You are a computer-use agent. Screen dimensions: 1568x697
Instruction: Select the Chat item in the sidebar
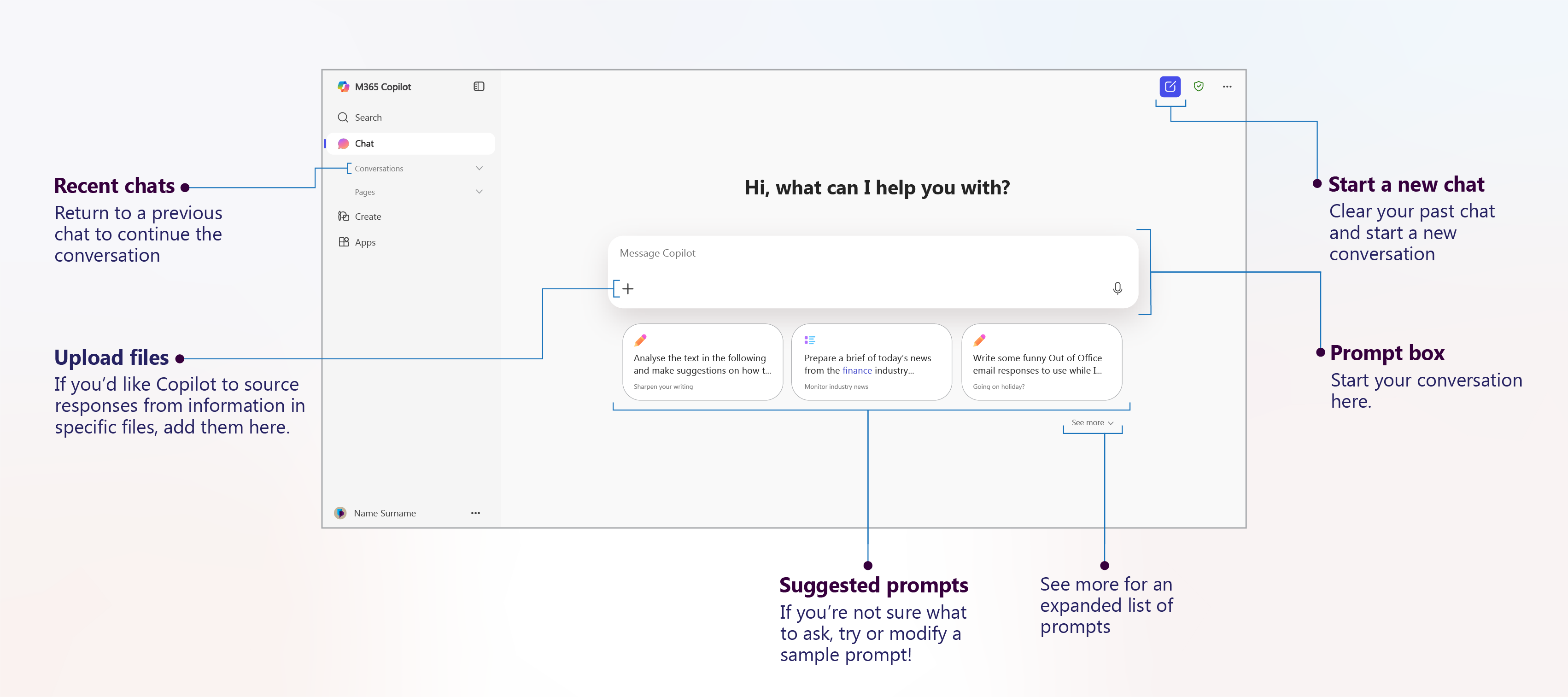click(x=364, y=143)
